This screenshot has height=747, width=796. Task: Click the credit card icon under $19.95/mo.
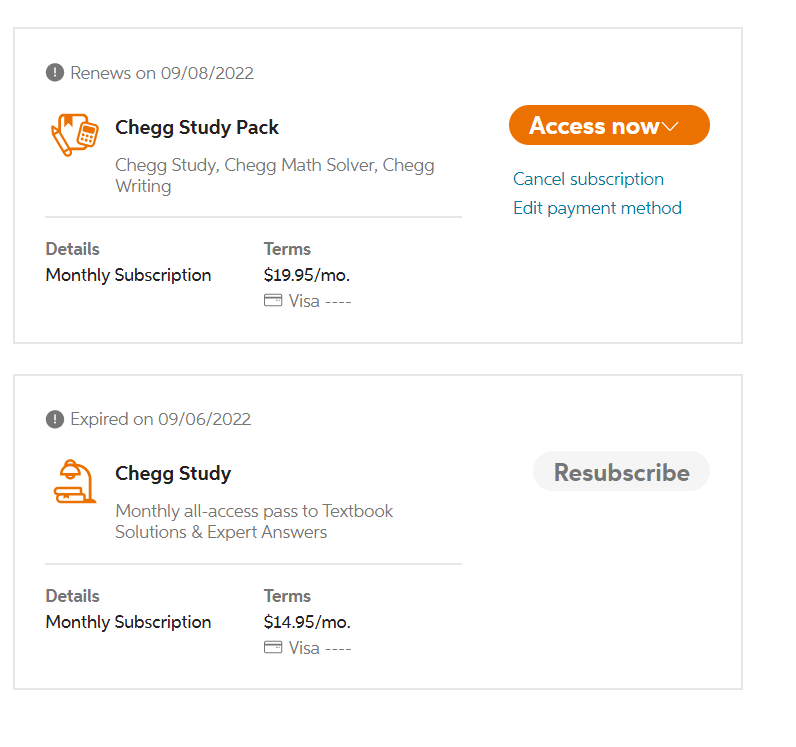(x=273, y=300)
